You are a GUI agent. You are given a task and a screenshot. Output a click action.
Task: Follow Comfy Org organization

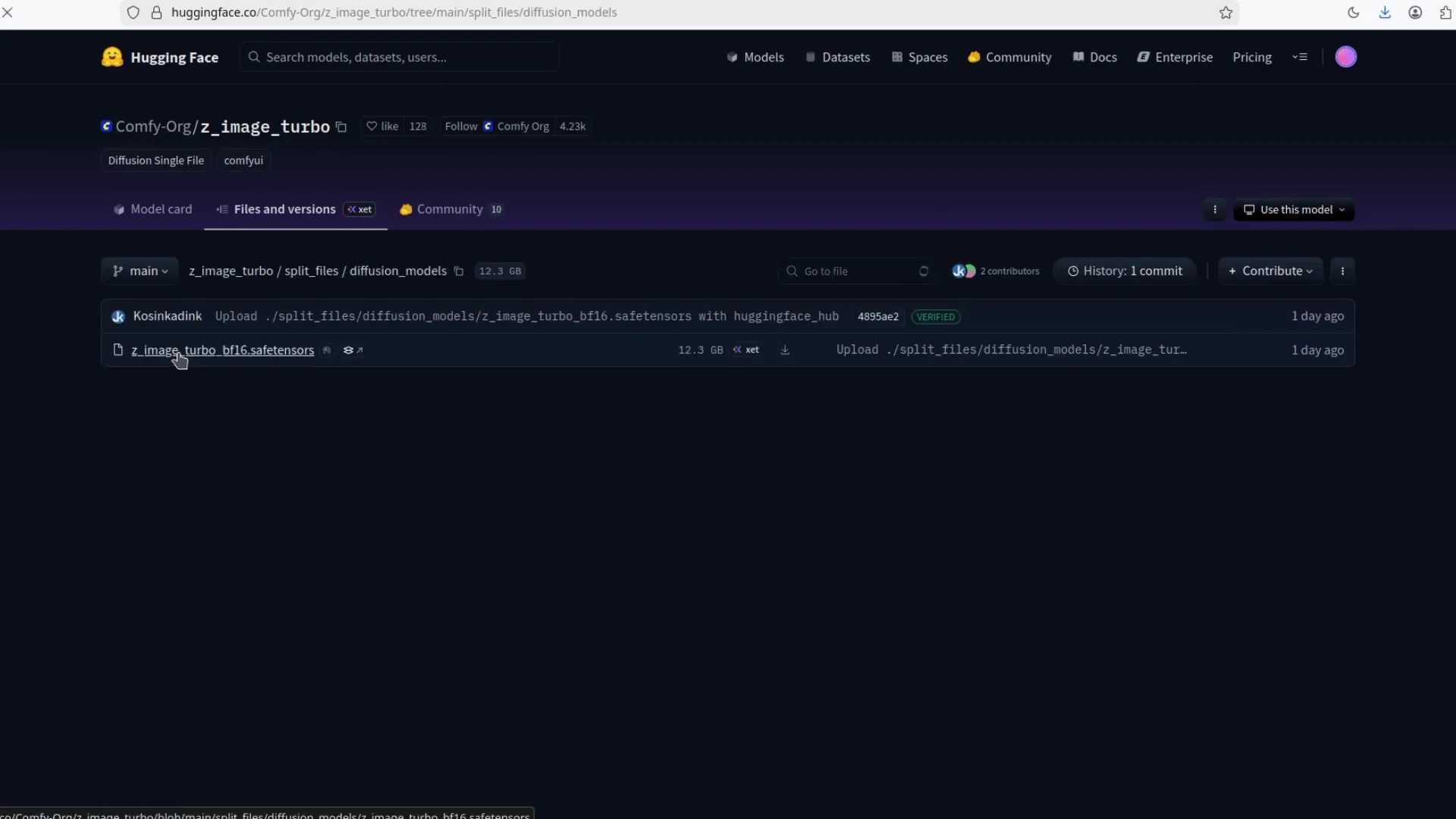(461, 127)
